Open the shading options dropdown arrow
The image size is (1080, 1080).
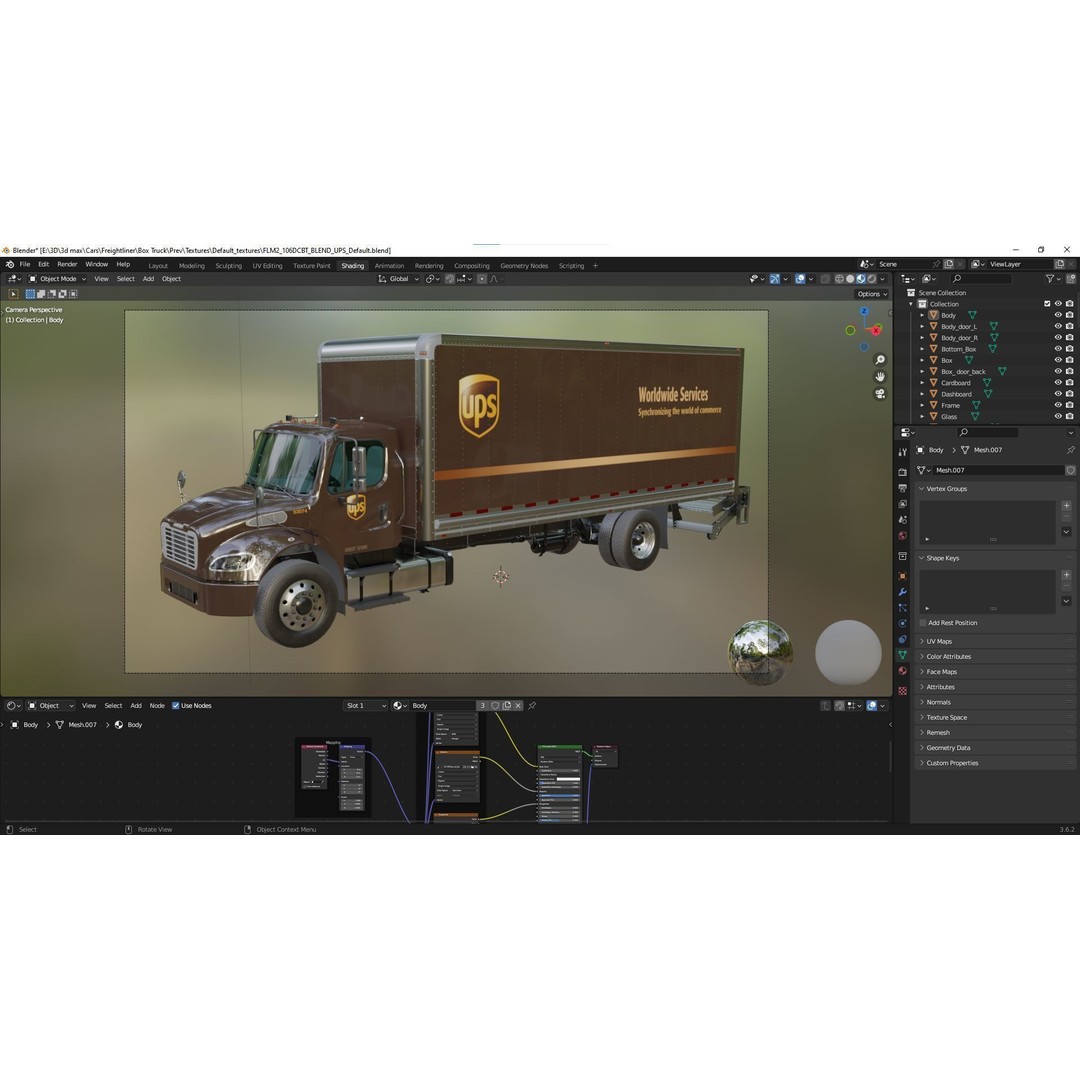pyautogui.click(x=882, y=280)
